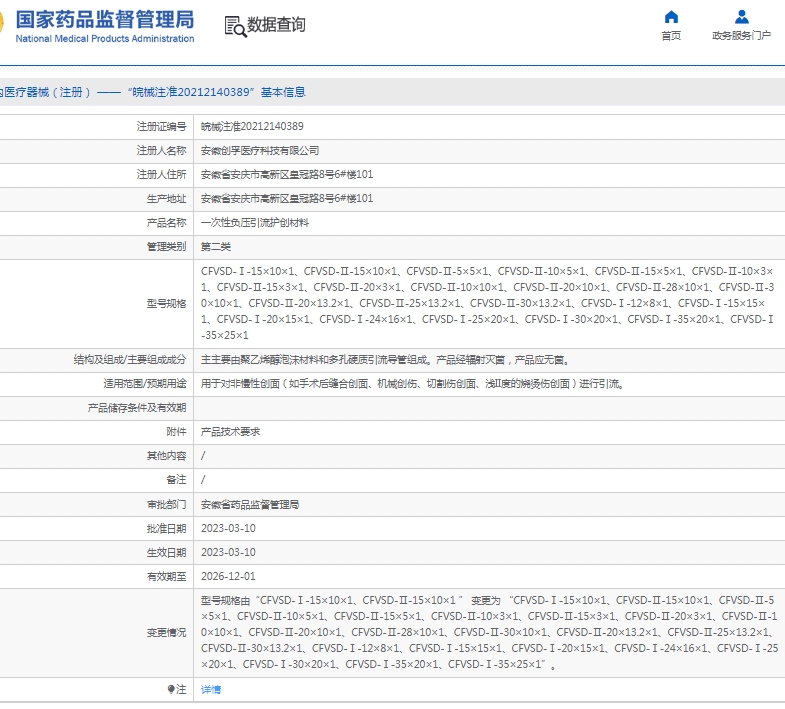Click the 型号规格 specifications value text

coord(488,303)
